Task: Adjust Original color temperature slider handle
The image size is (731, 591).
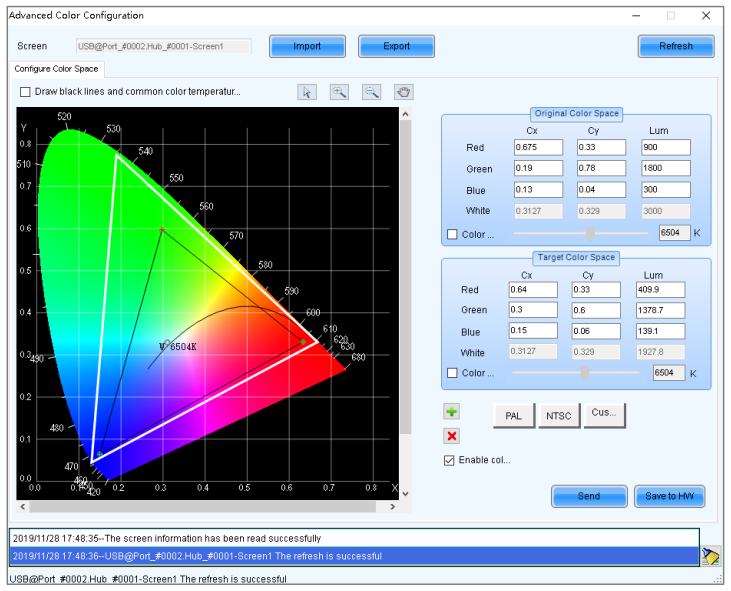Action: (591, 234)
